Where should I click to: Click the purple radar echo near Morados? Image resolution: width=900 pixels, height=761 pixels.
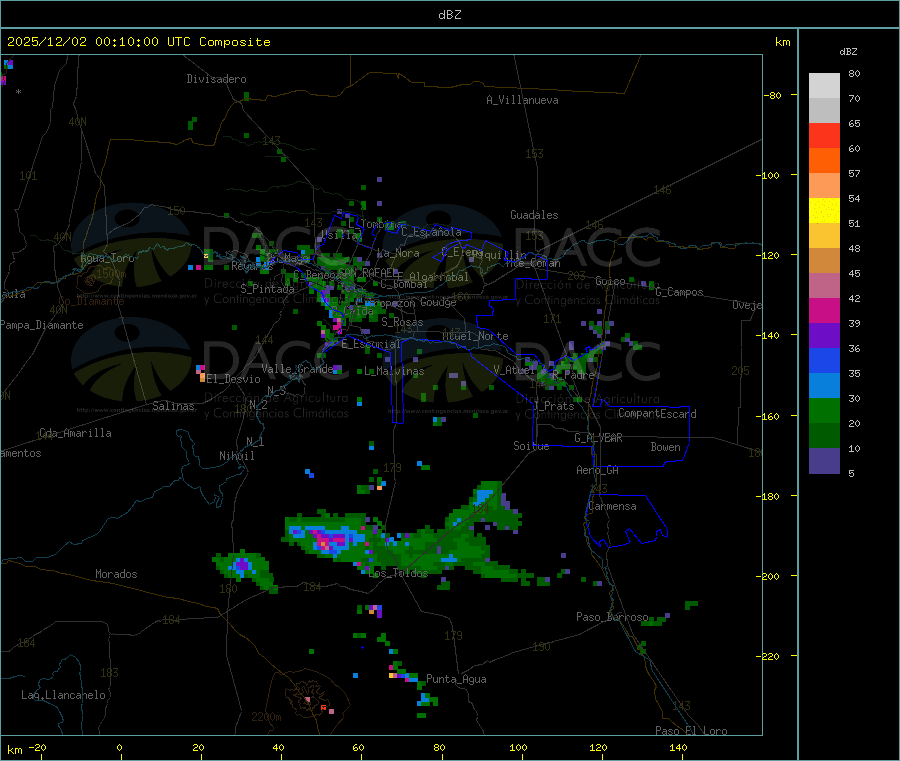(243, 565)
